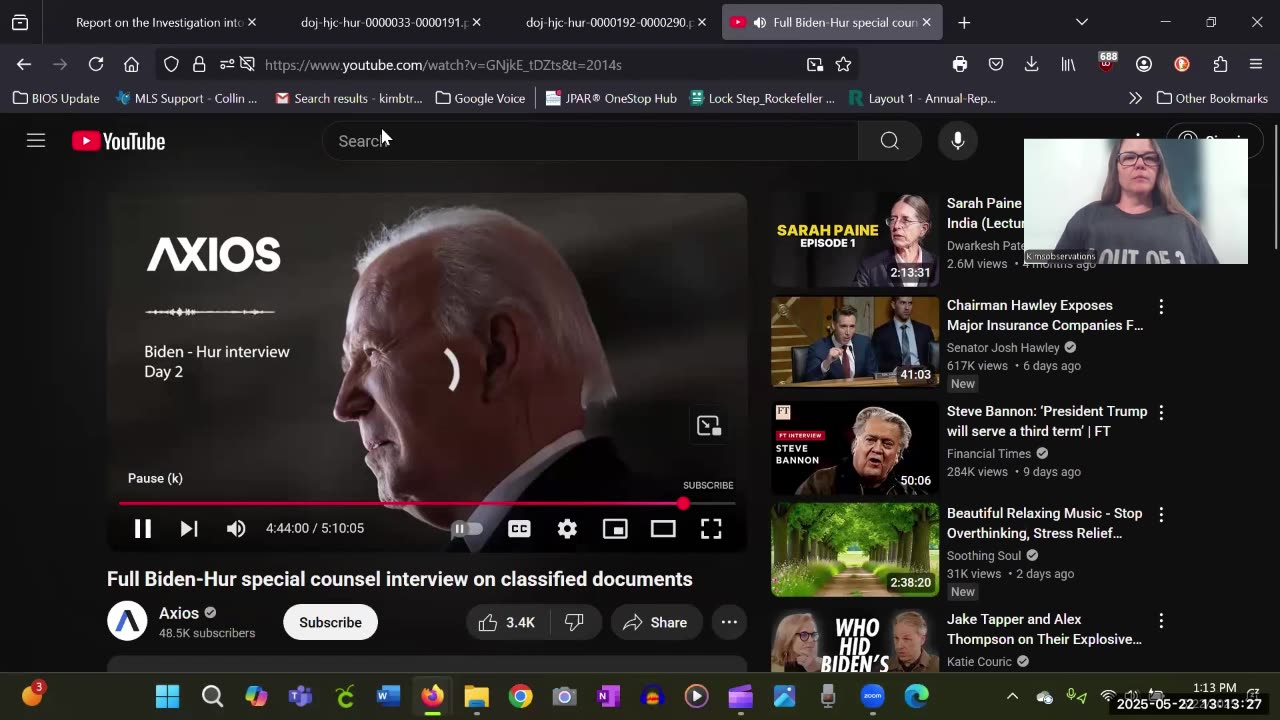The image size is (1280, 720).
Task: Open the YouTube guide hamburger menu
Action: (x=36, y=141)
